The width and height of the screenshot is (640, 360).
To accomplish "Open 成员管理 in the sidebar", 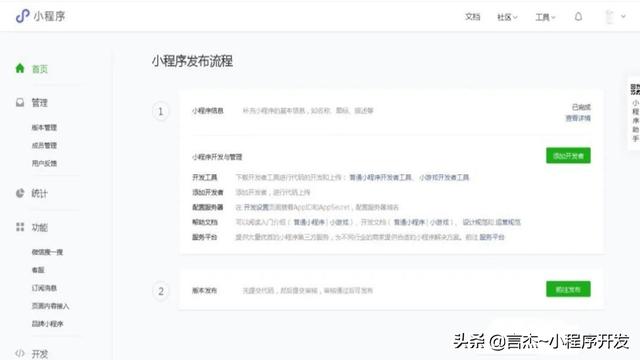I will [x=44, y=145].
